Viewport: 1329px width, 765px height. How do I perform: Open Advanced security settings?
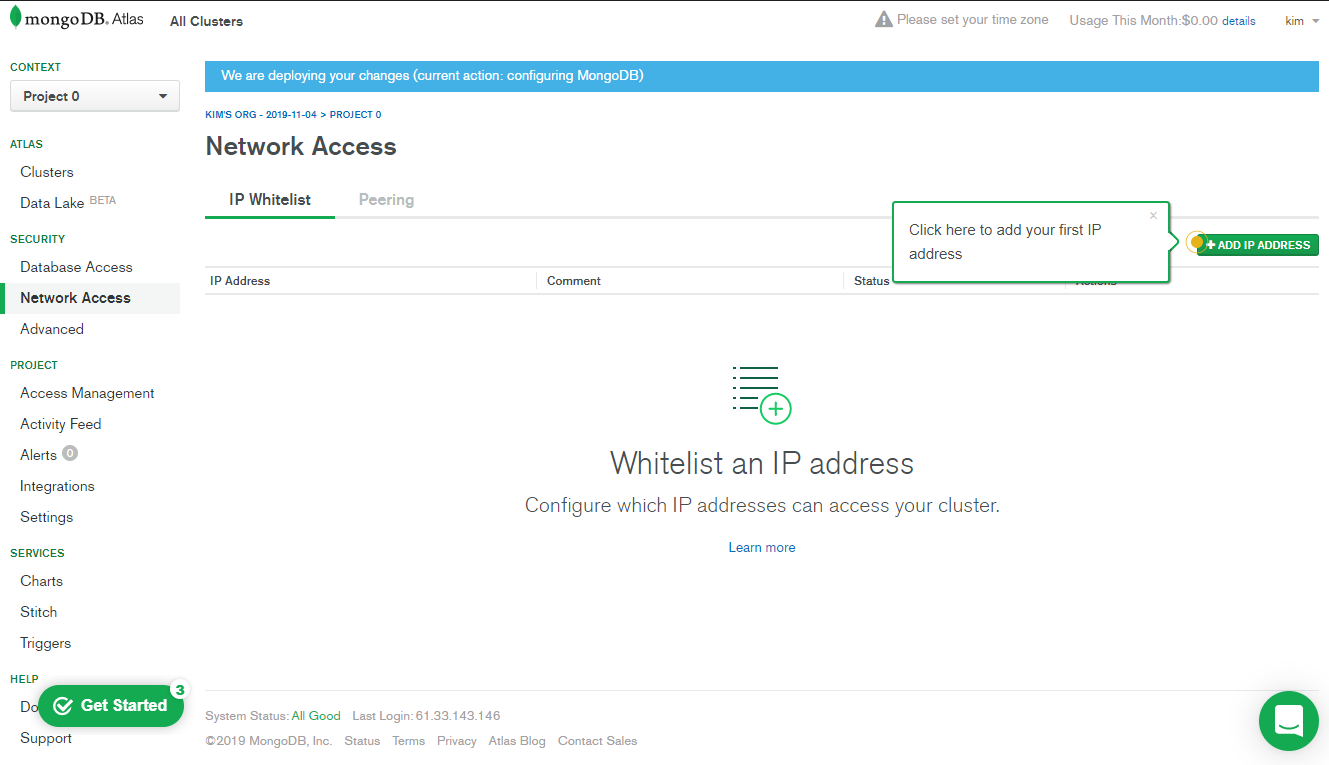click(52, 329)
